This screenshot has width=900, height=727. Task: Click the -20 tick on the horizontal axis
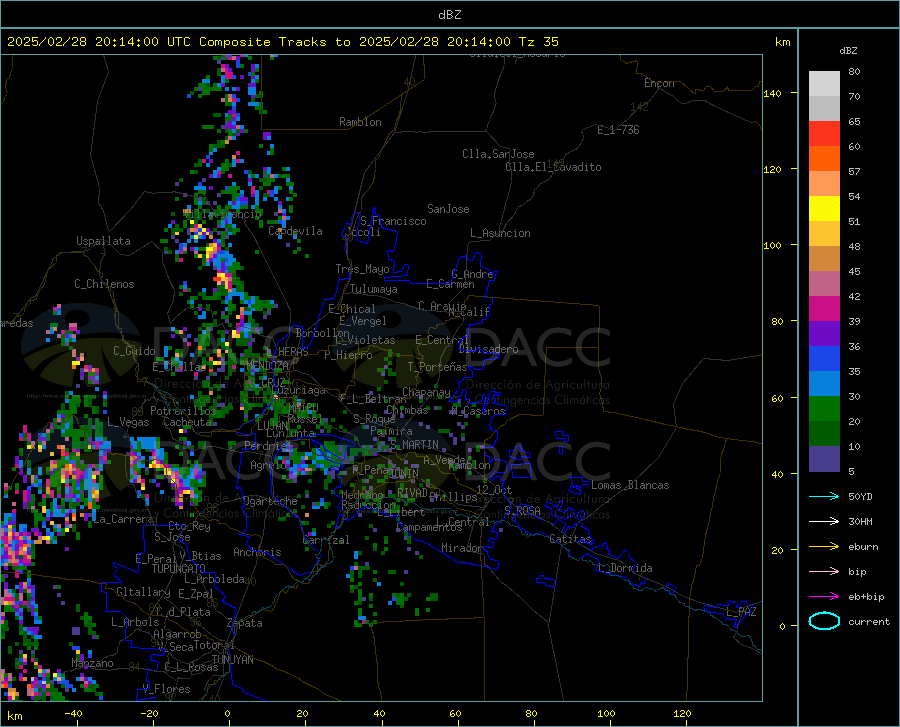pyautogui.click(x=149, y=713)
